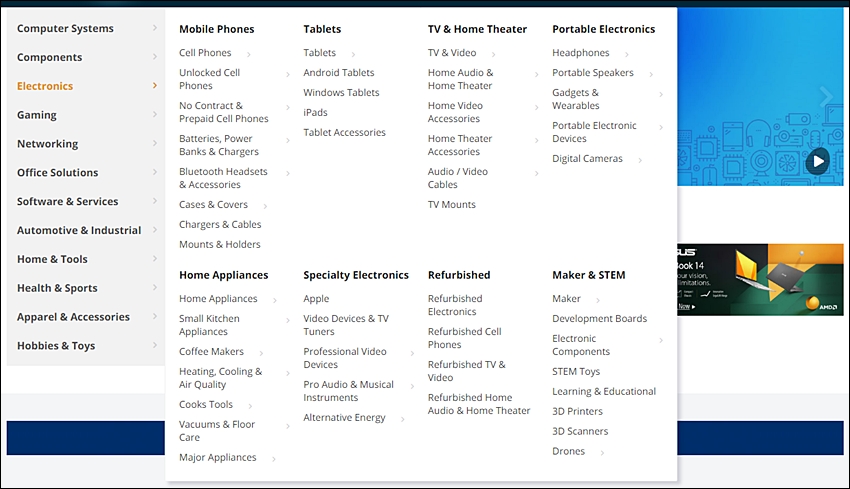Screen dimensions: 850x489
Task: Open 3D Scanners link
Action: click(x=580, y=431)
